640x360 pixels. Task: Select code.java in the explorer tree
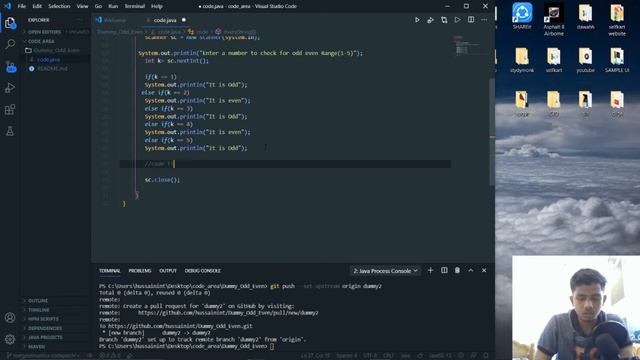[x=56, y=60]
